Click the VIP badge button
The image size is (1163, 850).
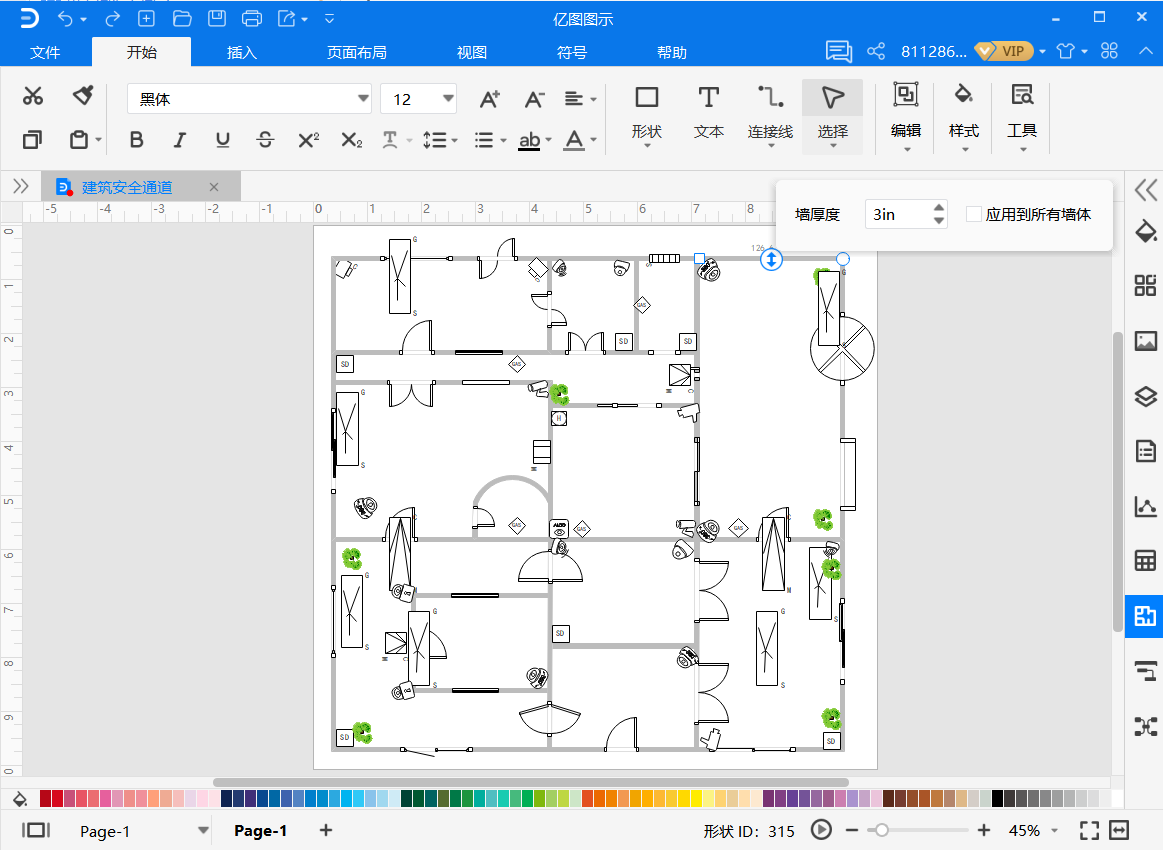1004,51
